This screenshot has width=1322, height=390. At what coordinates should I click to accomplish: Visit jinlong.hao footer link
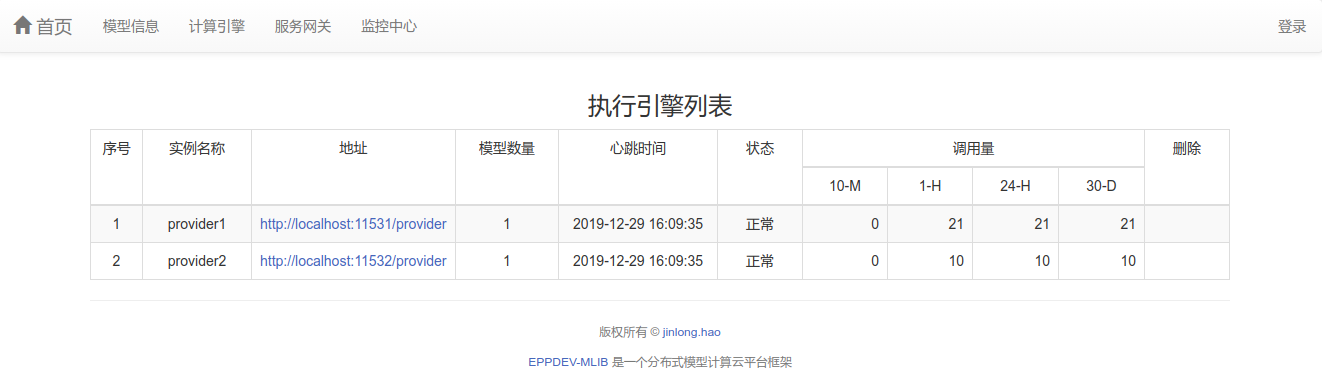691,332
